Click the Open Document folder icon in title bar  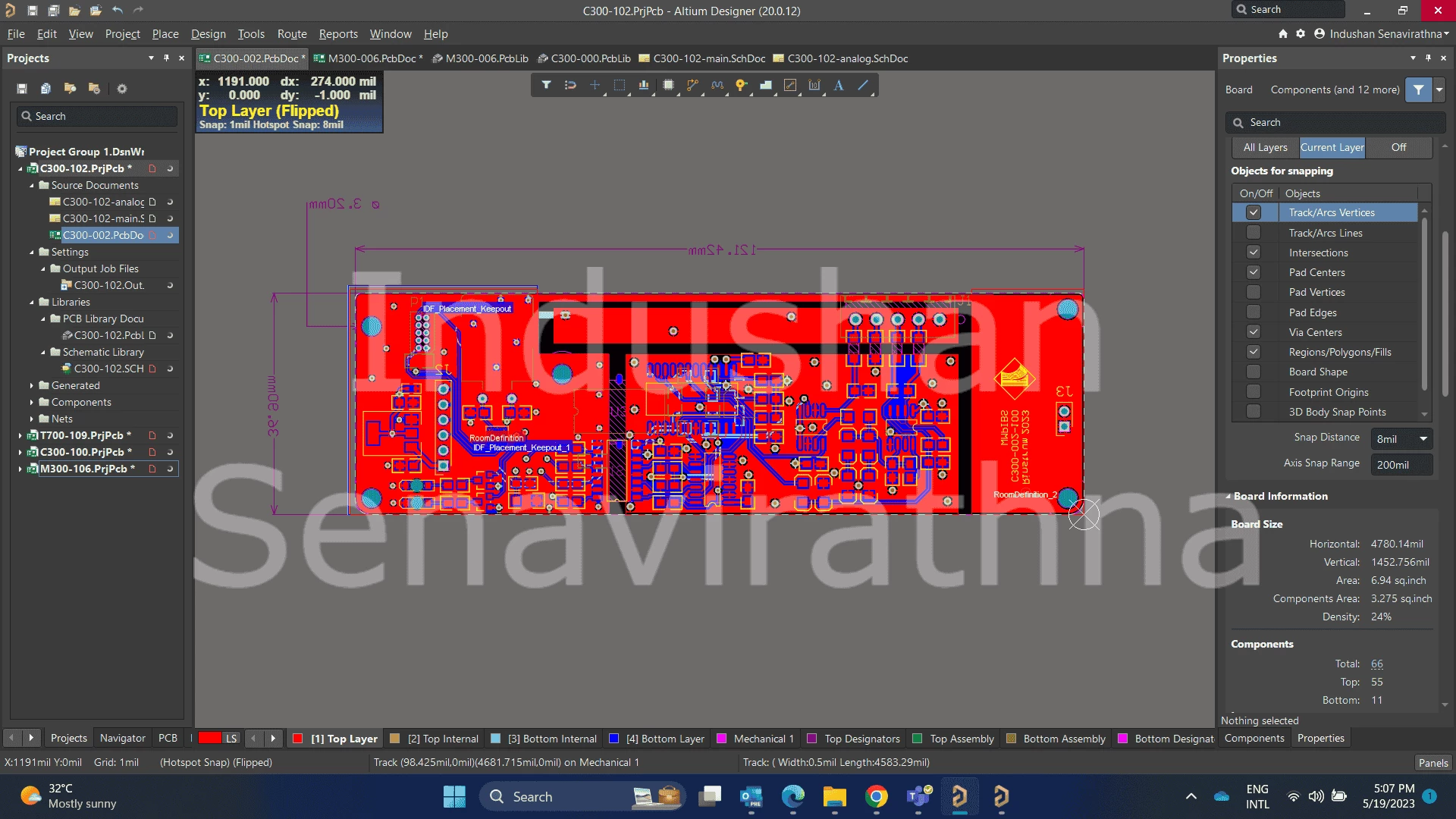click(x=74, y=11)
